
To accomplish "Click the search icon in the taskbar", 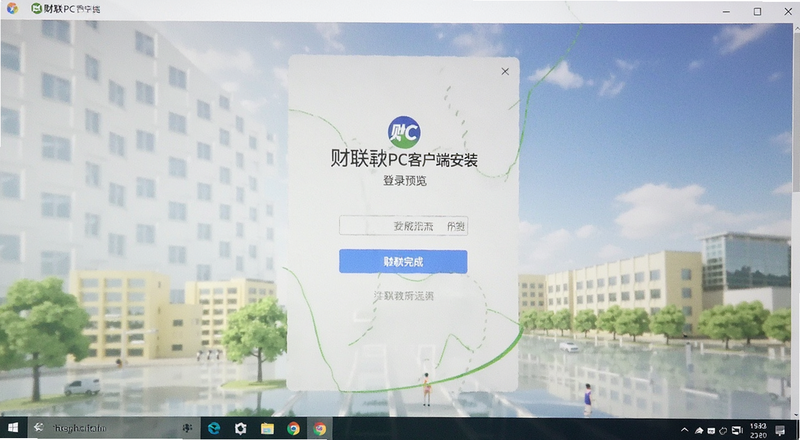I will pos(38,428).
